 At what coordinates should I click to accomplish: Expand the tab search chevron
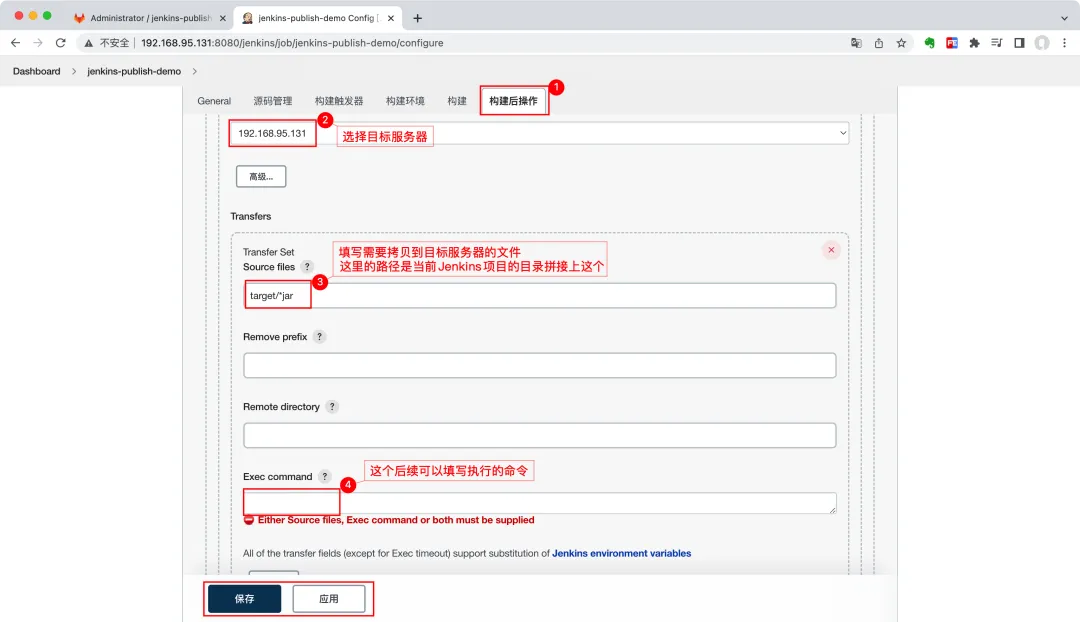tap(1064, 18)
